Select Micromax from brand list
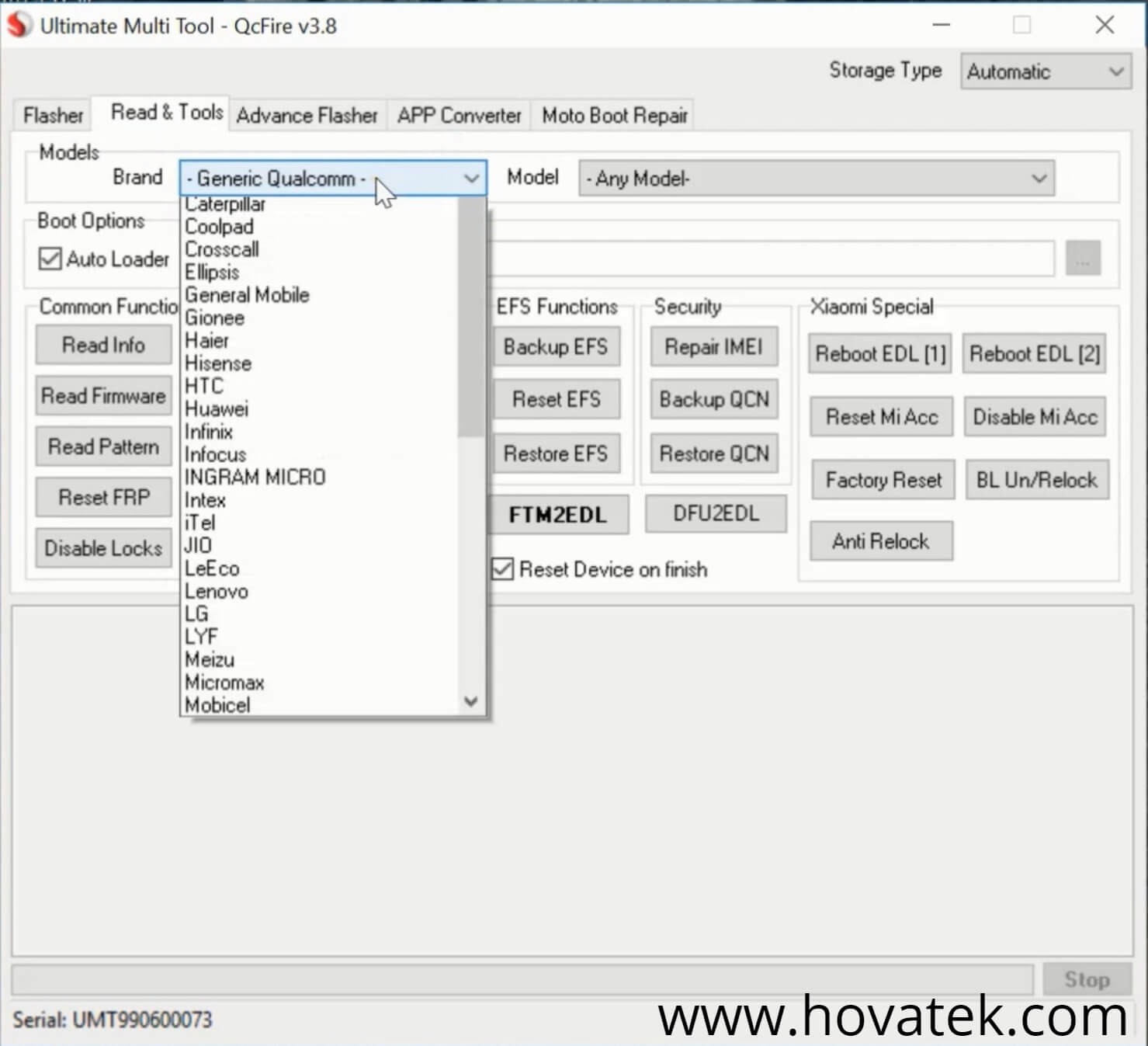The height and width of the screenshot is (1046, 1148). click(x=320, y=683)
